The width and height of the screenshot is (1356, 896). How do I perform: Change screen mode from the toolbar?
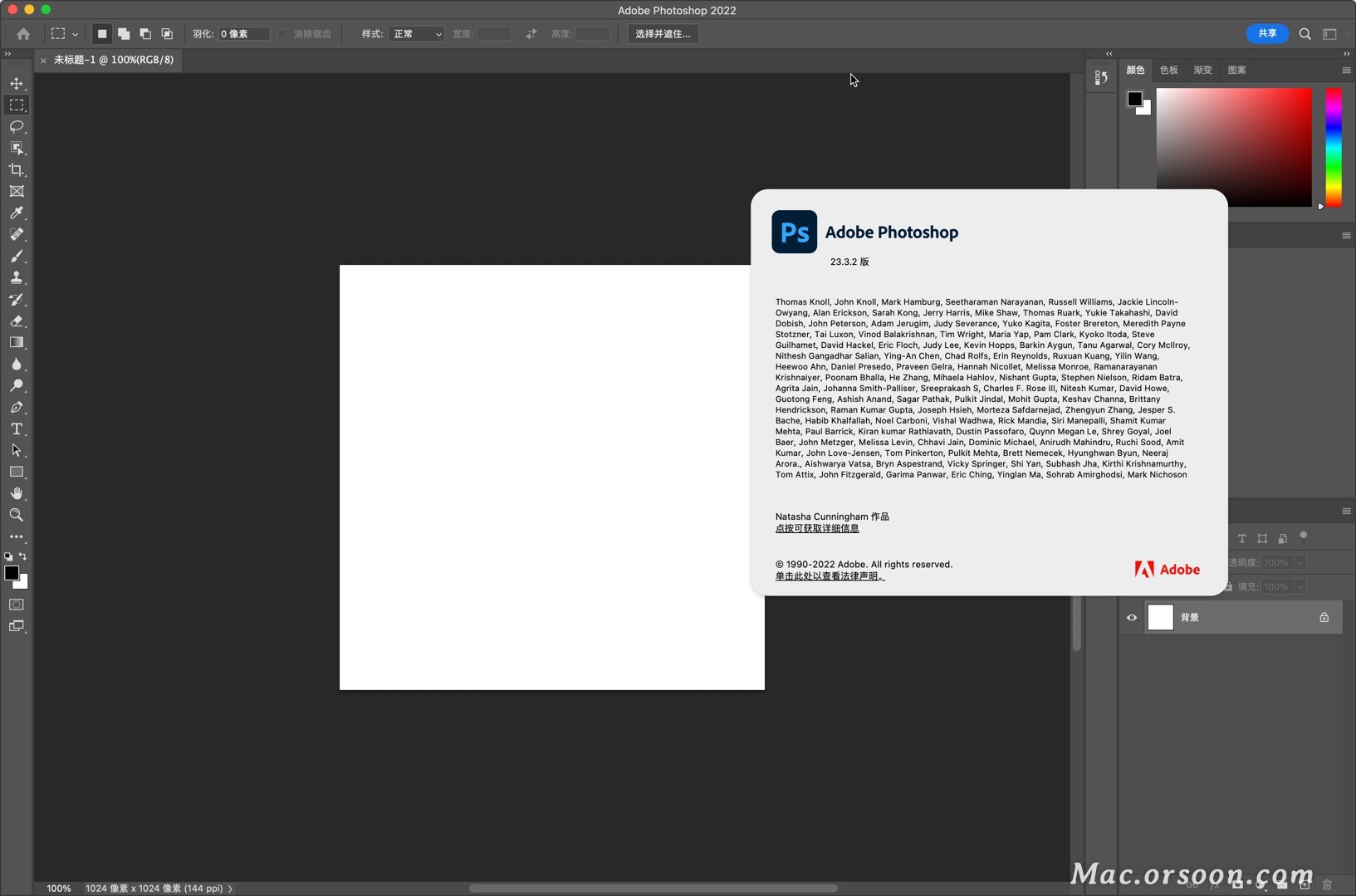tap(17, 626)
